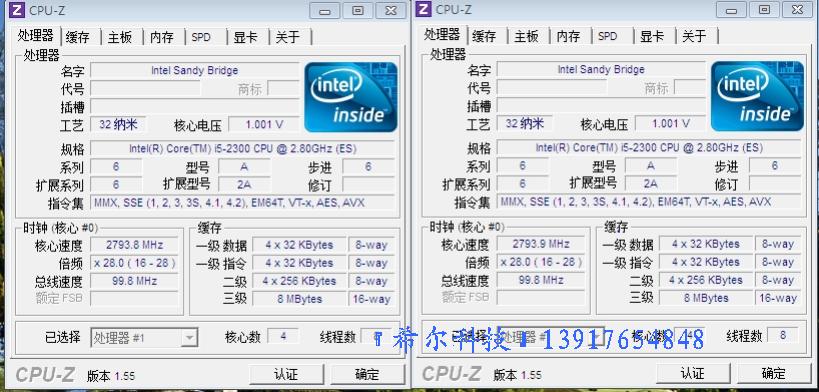Image resolution: width=819 pixels, height=392 pixels.
Task: Click 确定 button in left CPU-Z window
Action: tap(367, 374)
